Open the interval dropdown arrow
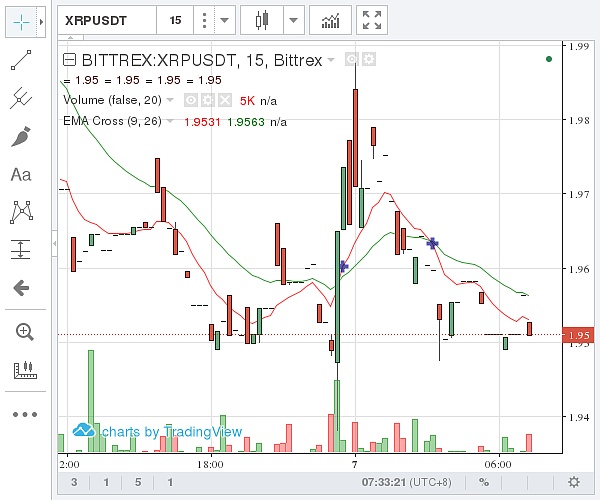The width and height of the screenshot is (600, 500). click(224, 20)
